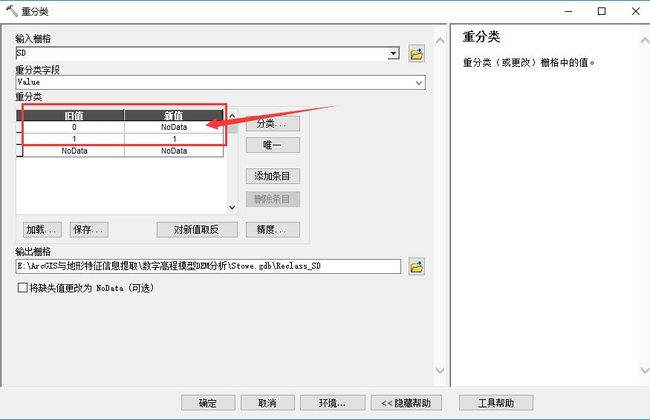The width and height of the screenshot is (650, 420).
Task: Close the 重分类 window
Action: pos(635,11)
